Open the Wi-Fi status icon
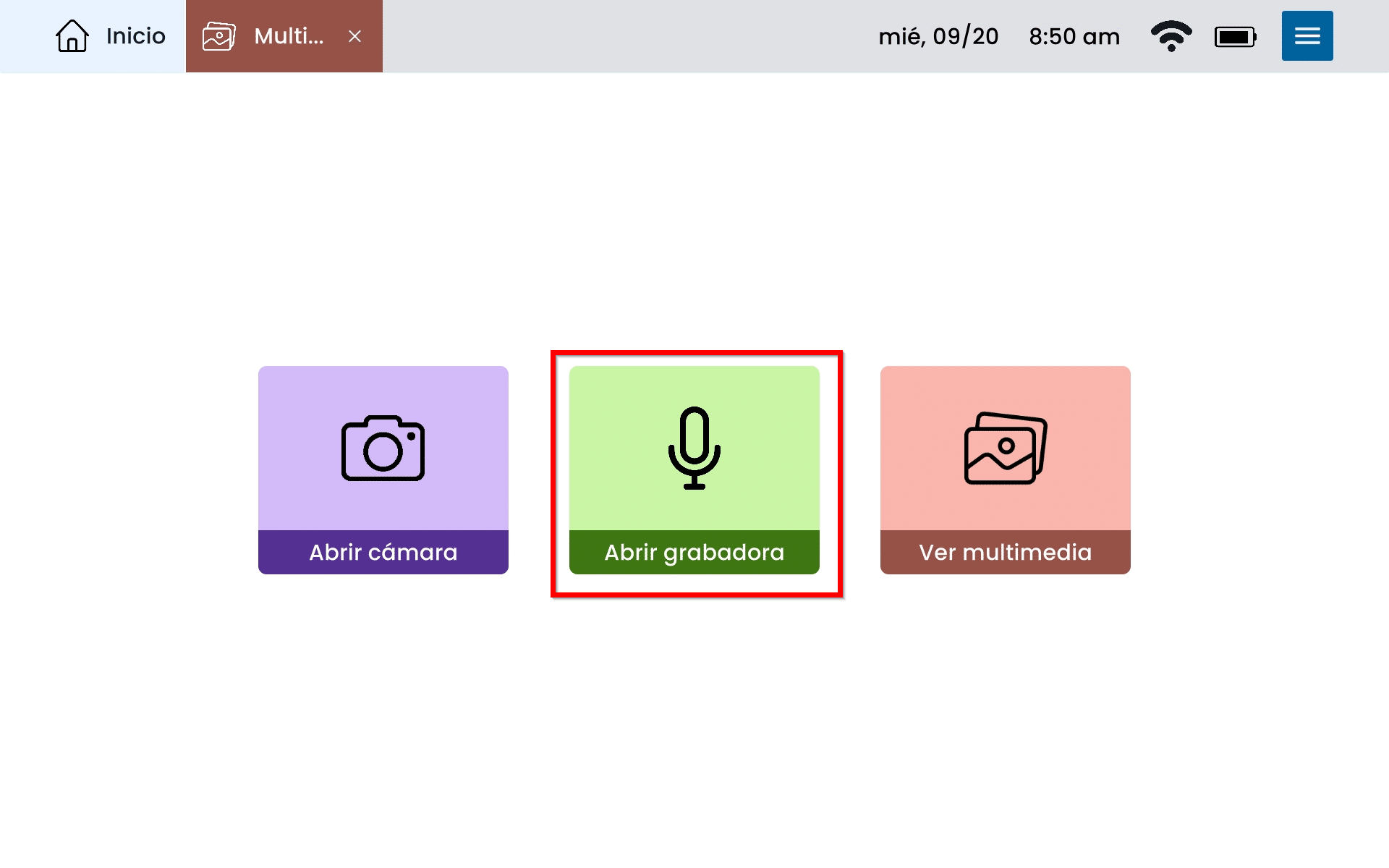Screen dimensions: 1389x868 click(x=1171, y=36)
